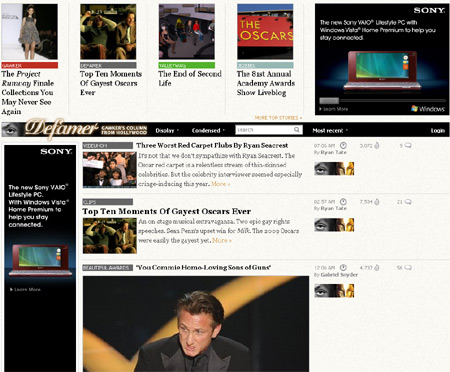Click More link in Seacrest article excerpt

point(220,184)
